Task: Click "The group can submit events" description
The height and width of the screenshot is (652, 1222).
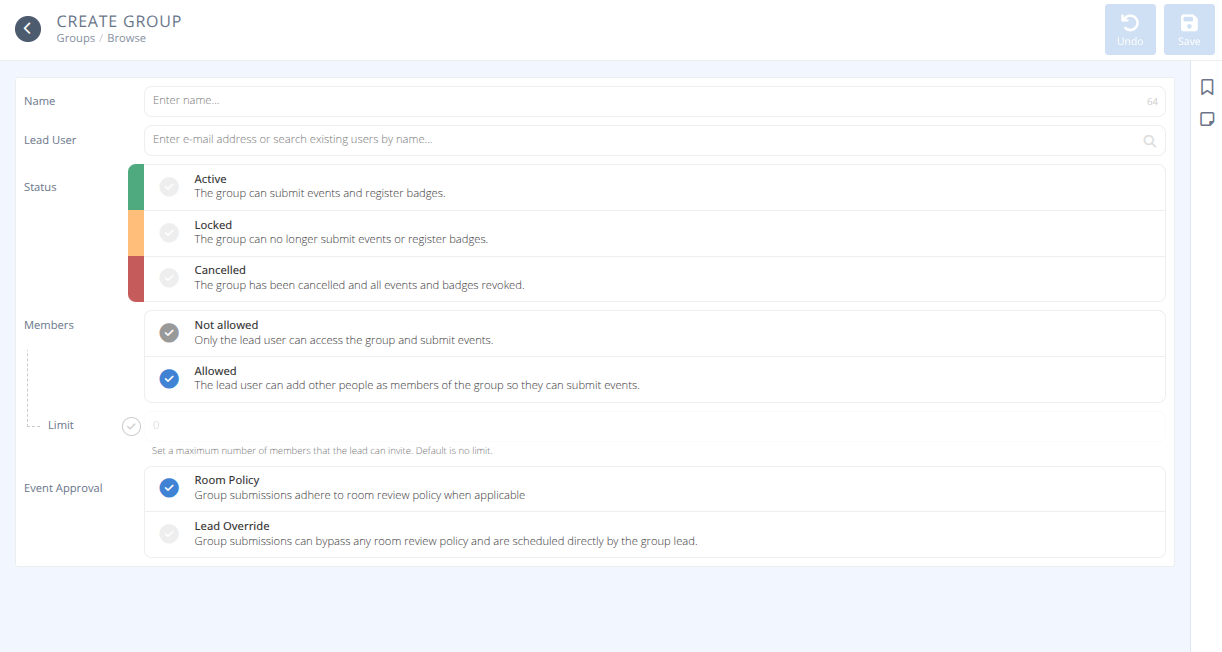Action: coord(320,194)
